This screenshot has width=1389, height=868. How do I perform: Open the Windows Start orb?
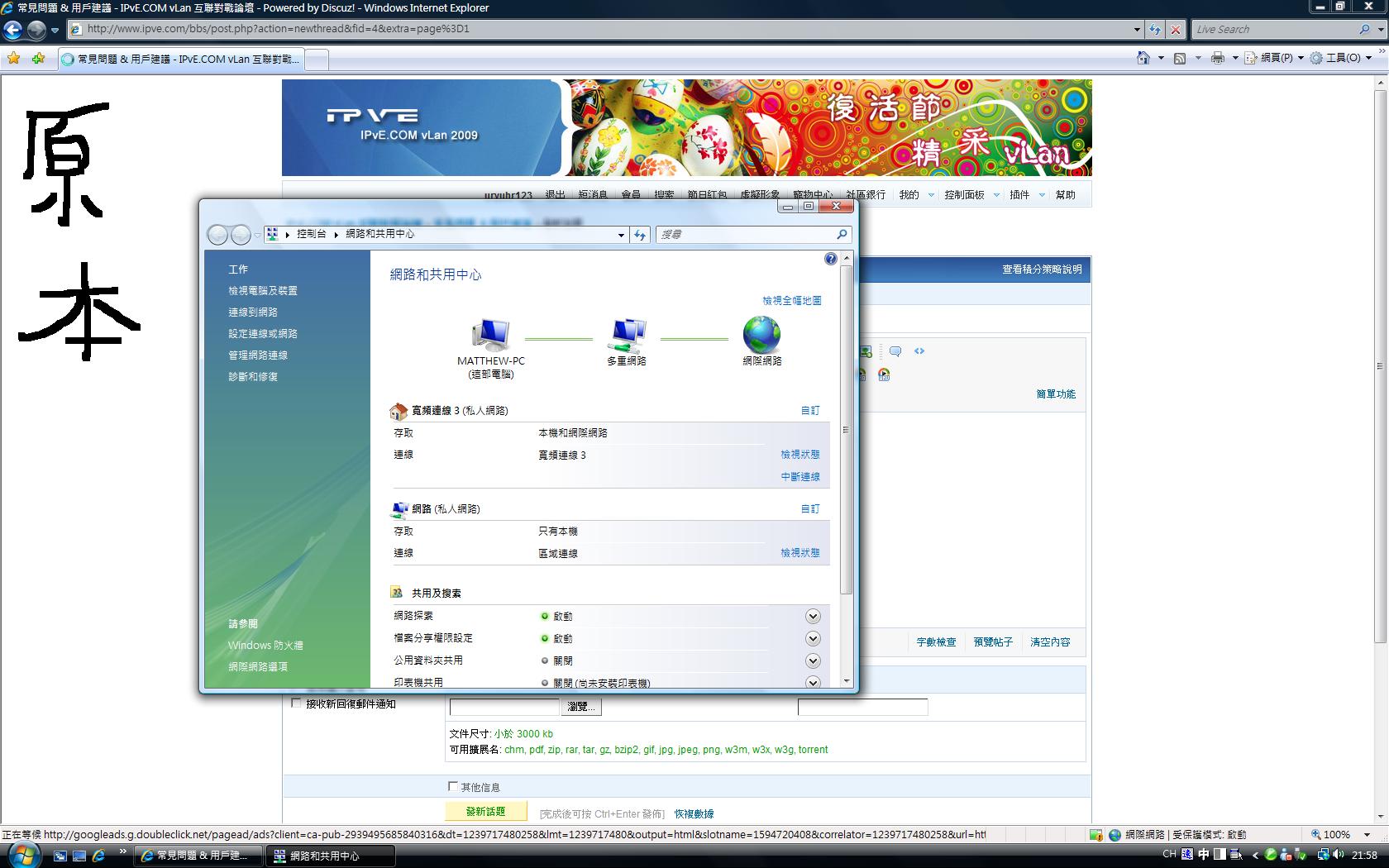[25, 856]
